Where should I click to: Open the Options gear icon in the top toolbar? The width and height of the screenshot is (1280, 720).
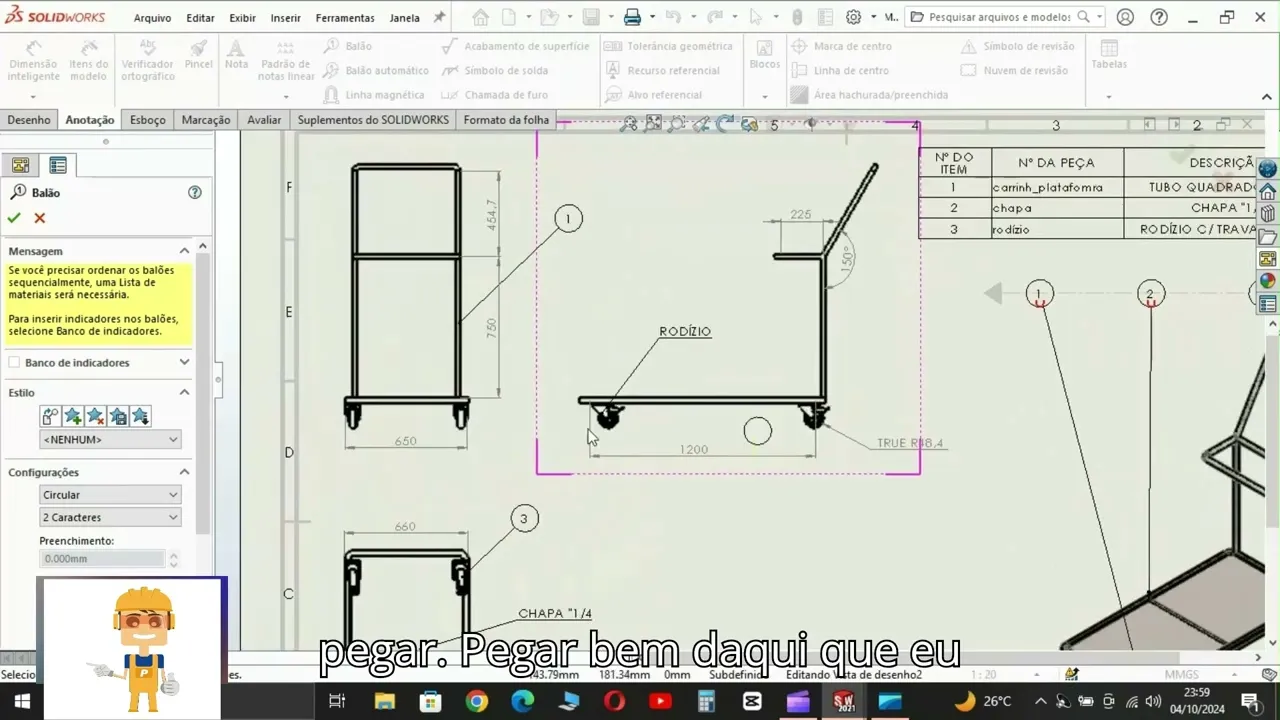[853, 17]
